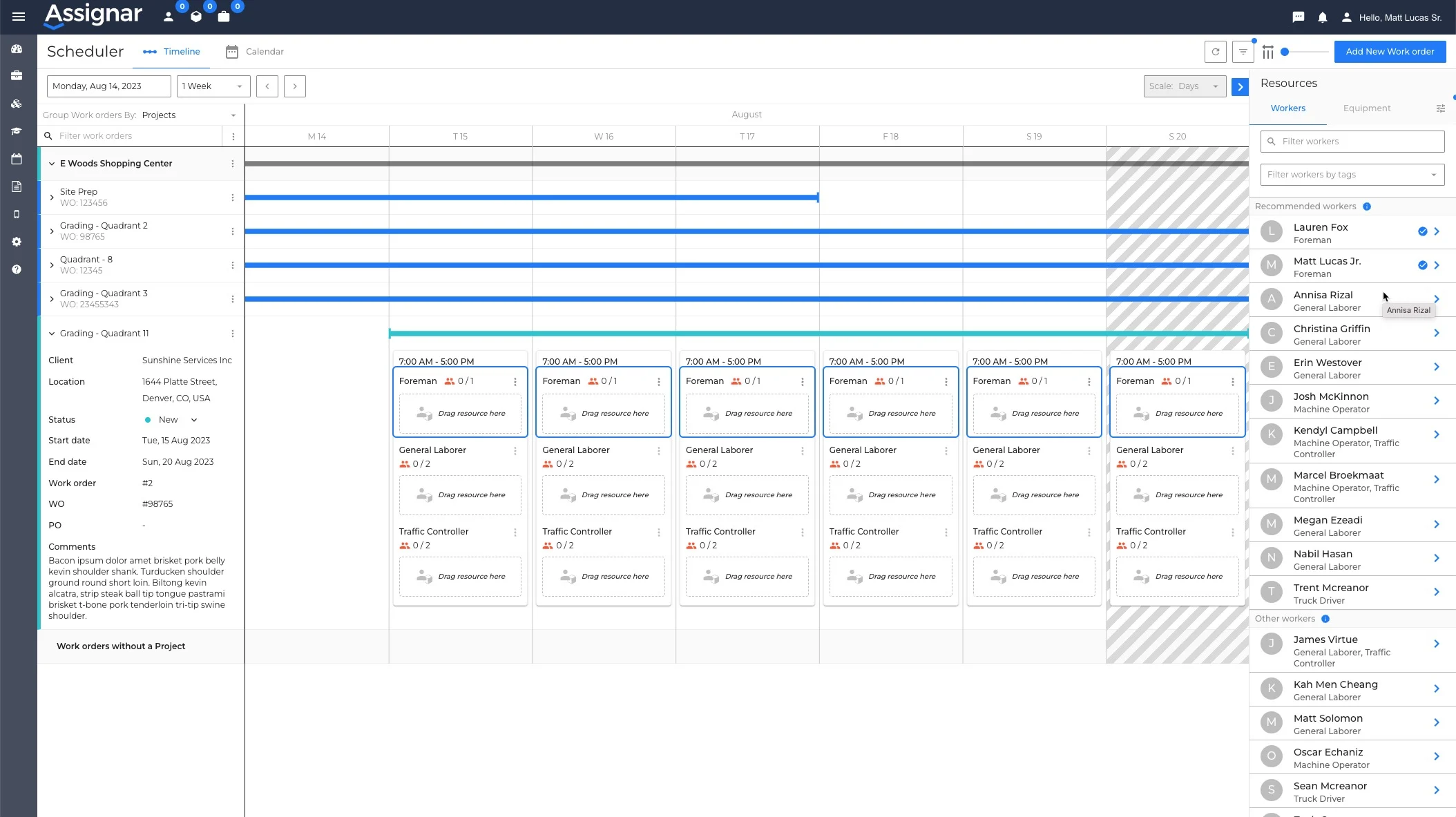Image resolution: width=1456 pixels, height=817 pixels.
Task: Open the hamburger navigation menu
Action: [19, 17]
